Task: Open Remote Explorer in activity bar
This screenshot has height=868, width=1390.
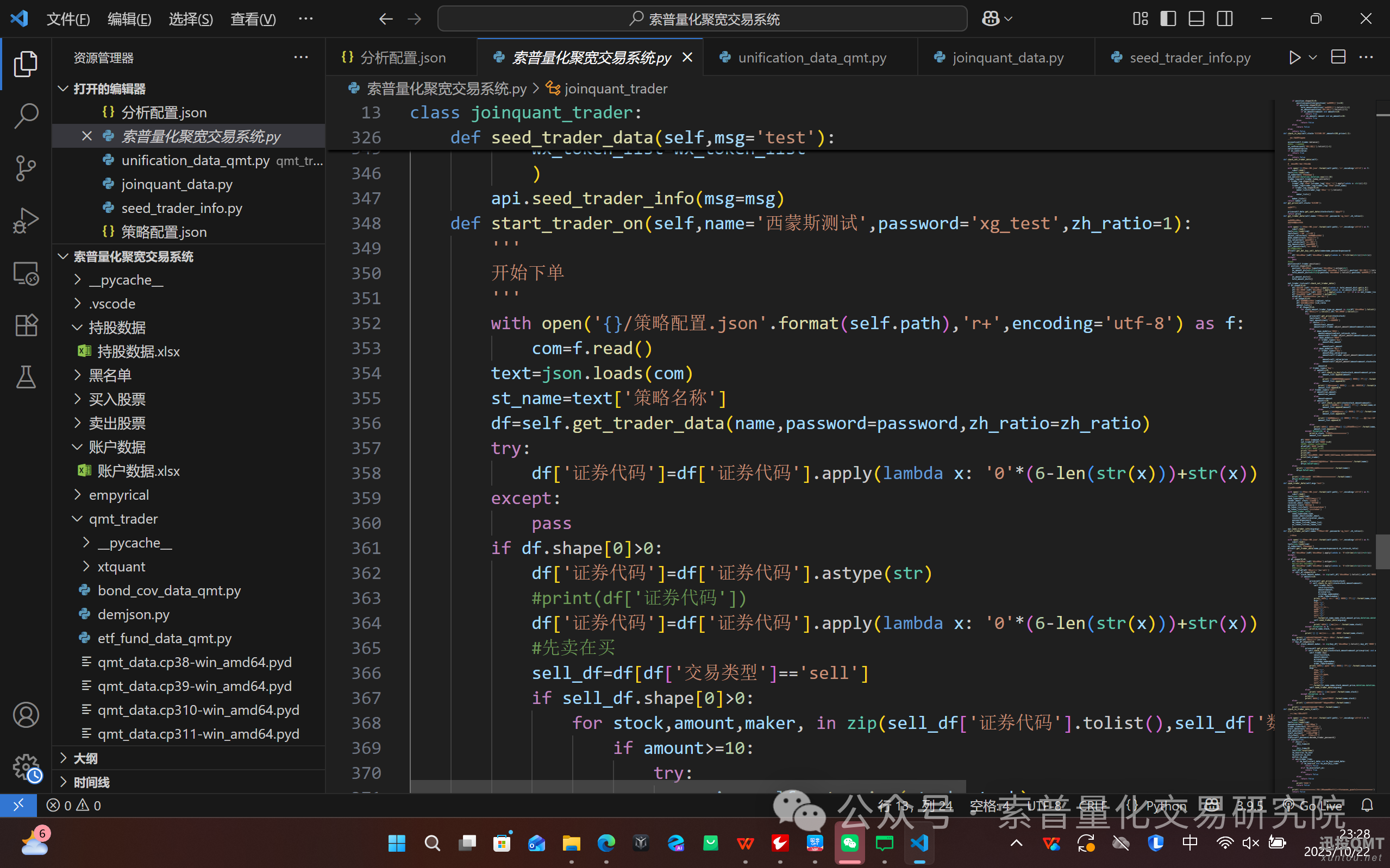Action: coord(26,273)
